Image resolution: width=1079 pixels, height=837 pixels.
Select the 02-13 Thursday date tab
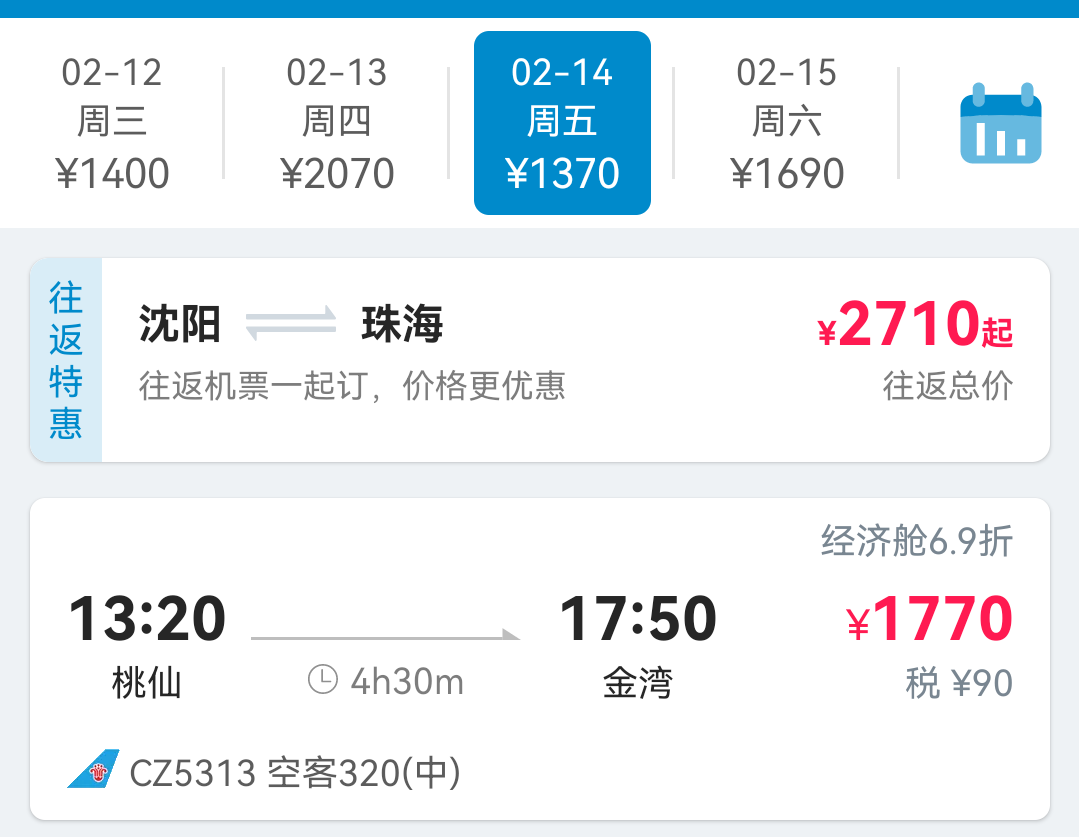[336, 123]
